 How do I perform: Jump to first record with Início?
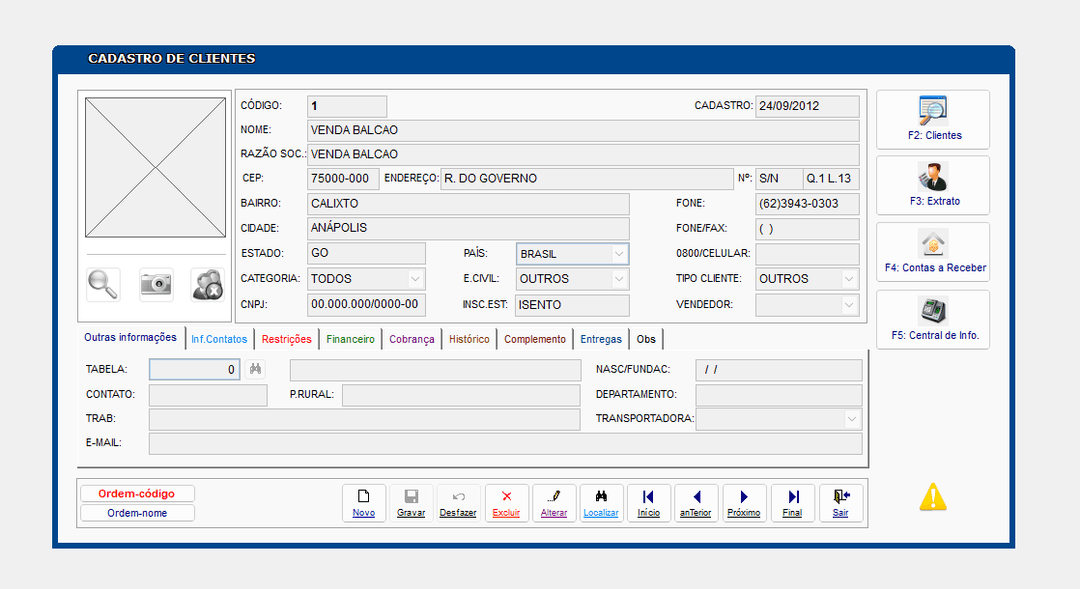pos(649,504)
